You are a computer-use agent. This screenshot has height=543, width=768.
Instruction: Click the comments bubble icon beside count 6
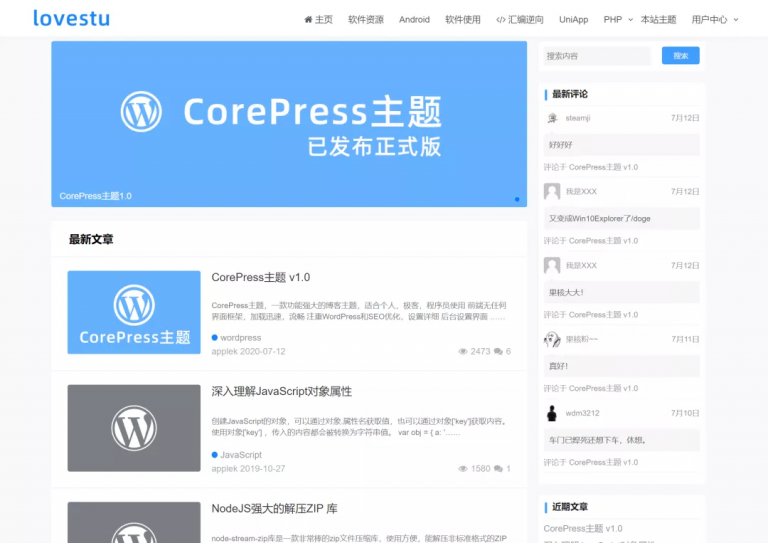tap(498, 352)
